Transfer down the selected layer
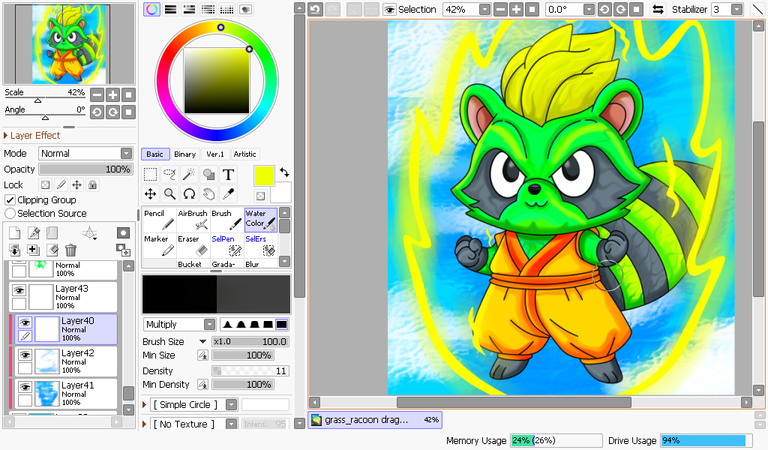The height and width of the screenshot is (450, 768). (15, 250)
